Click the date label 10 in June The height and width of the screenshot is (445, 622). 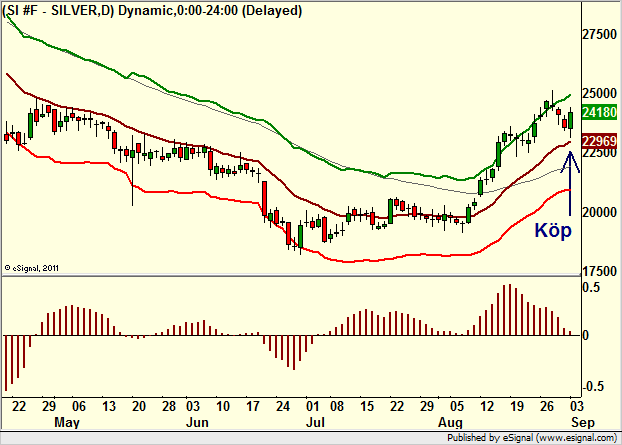click(x=223, y=406)
